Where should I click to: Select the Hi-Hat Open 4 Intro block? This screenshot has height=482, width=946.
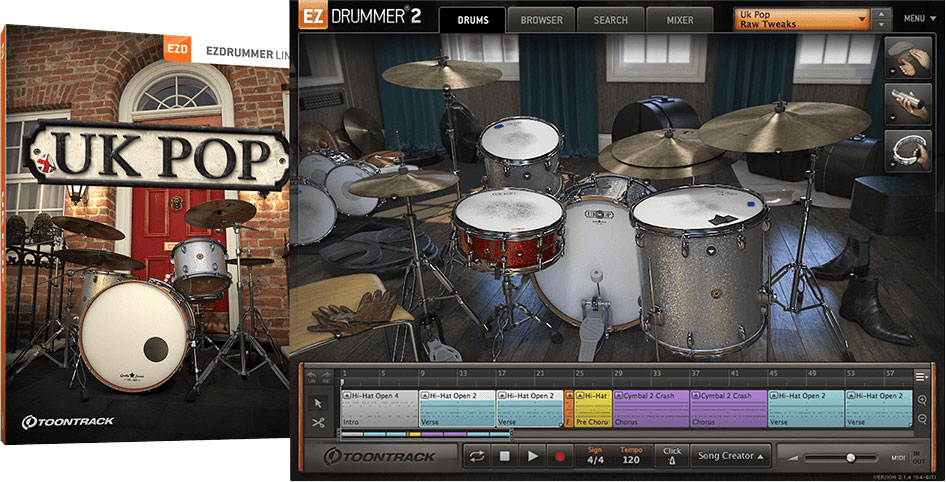379,408
